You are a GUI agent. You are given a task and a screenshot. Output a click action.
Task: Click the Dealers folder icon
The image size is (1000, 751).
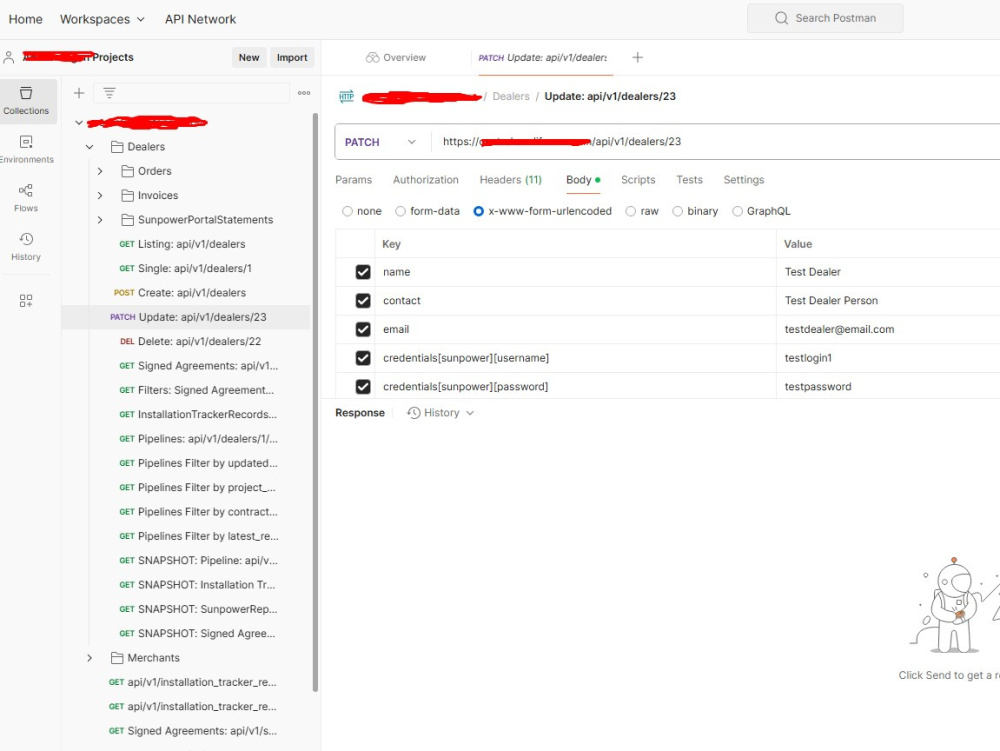coord(117,147)
